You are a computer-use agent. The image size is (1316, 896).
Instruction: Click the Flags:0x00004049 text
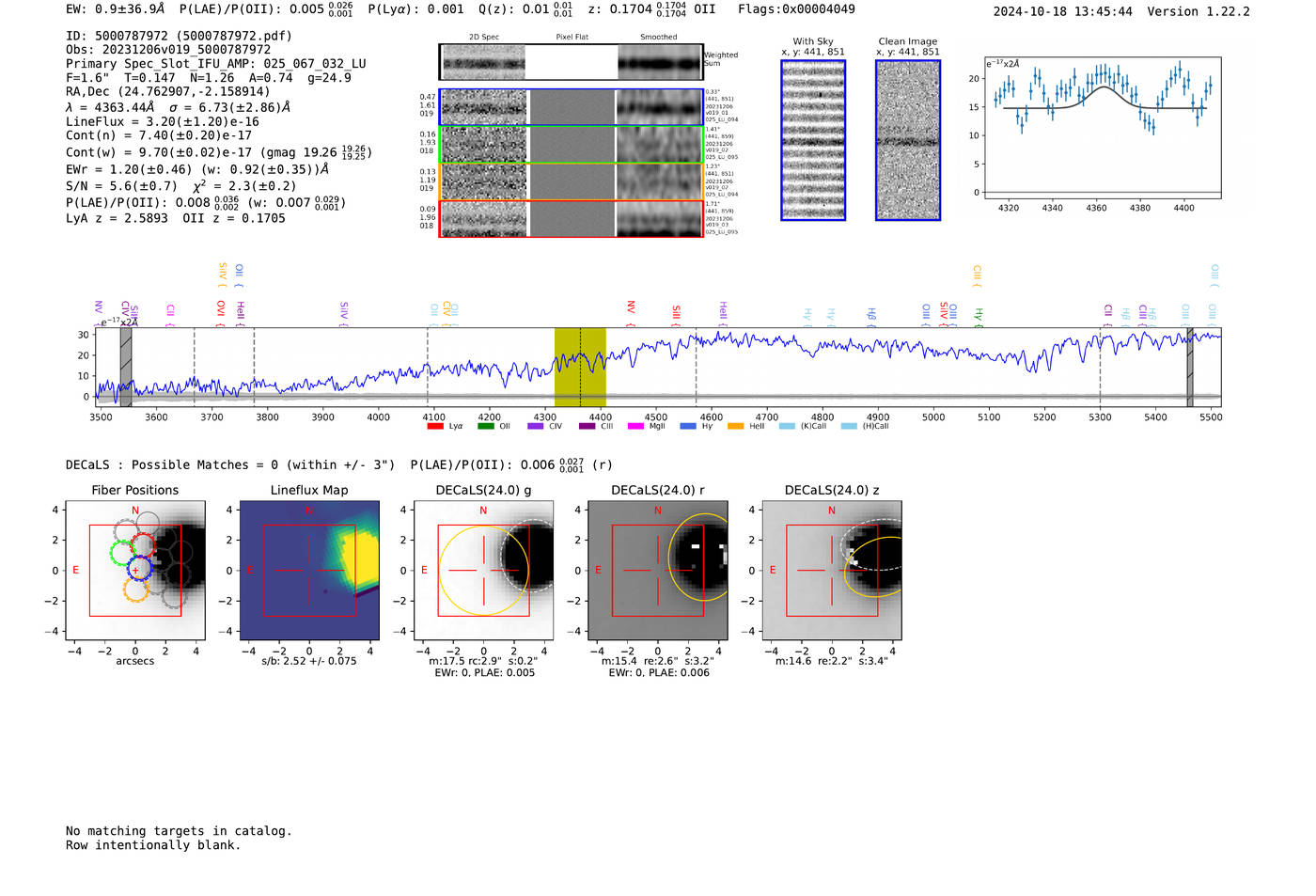pos(796,9)
